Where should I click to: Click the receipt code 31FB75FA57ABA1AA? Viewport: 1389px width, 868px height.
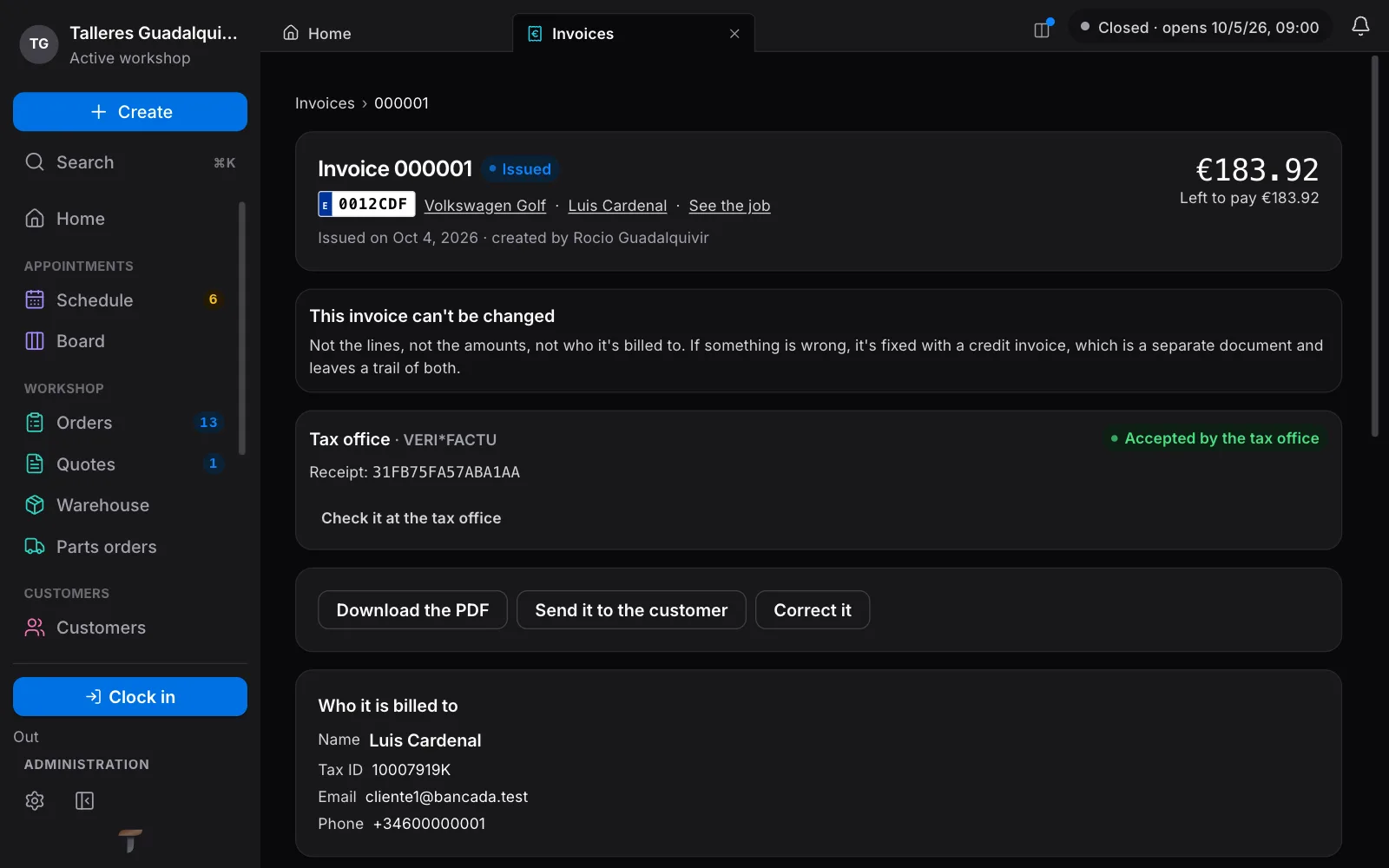pos(446,472)
